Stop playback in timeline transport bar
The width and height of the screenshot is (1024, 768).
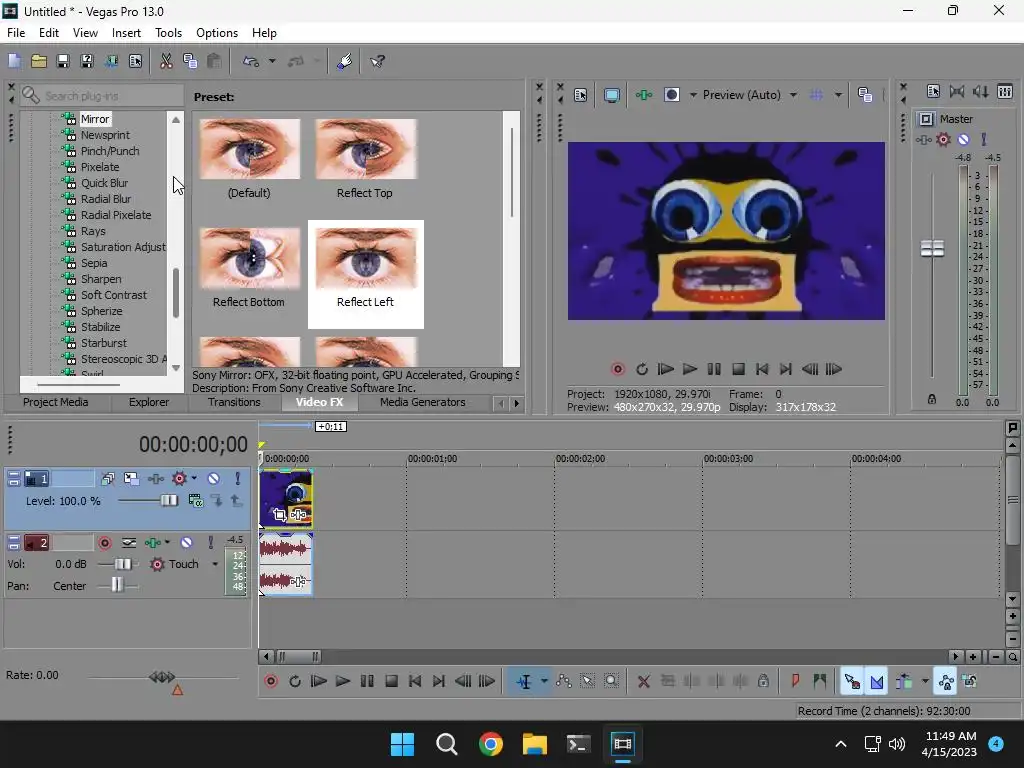pyautogui.click(x=391, y=682)
